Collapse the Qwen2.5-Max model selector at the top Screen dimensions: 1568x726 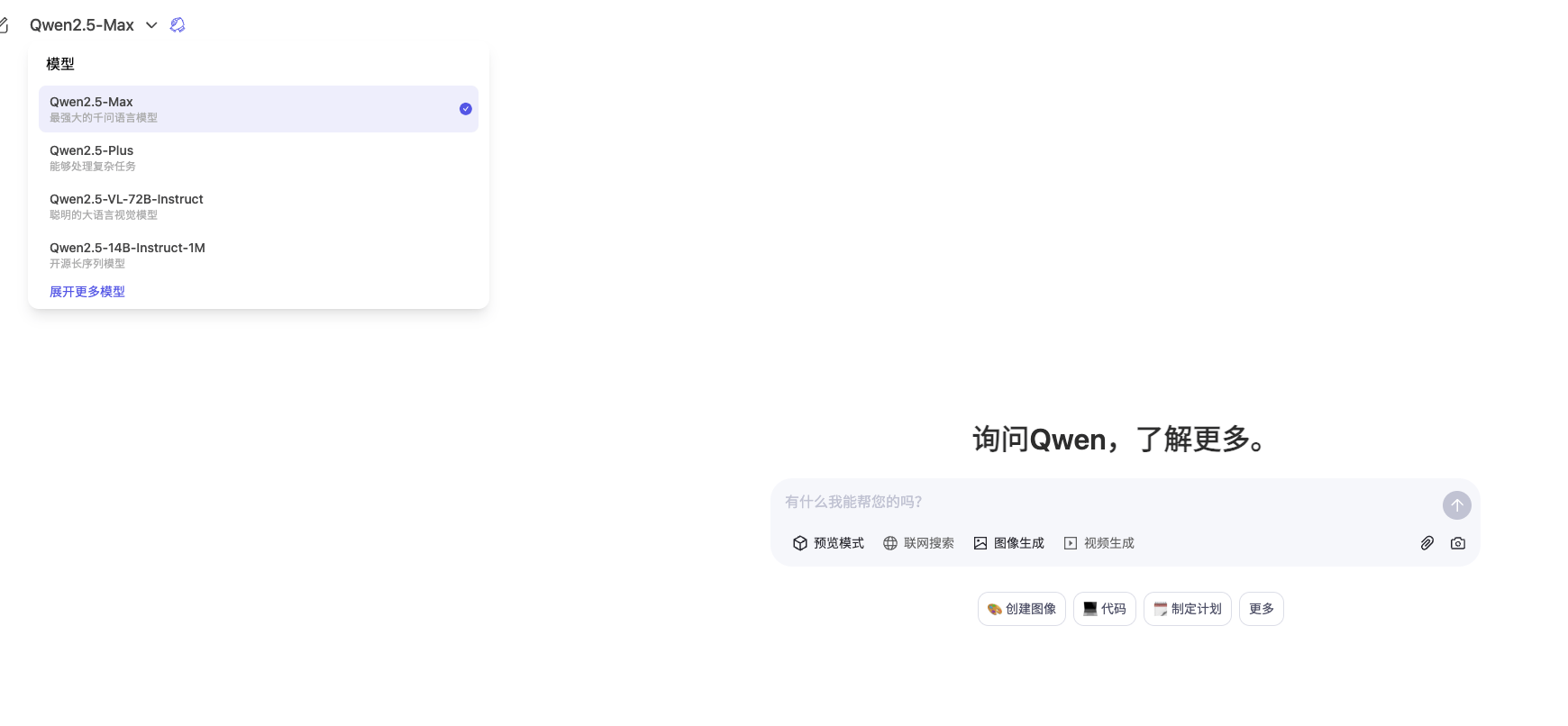pos(94,25)
